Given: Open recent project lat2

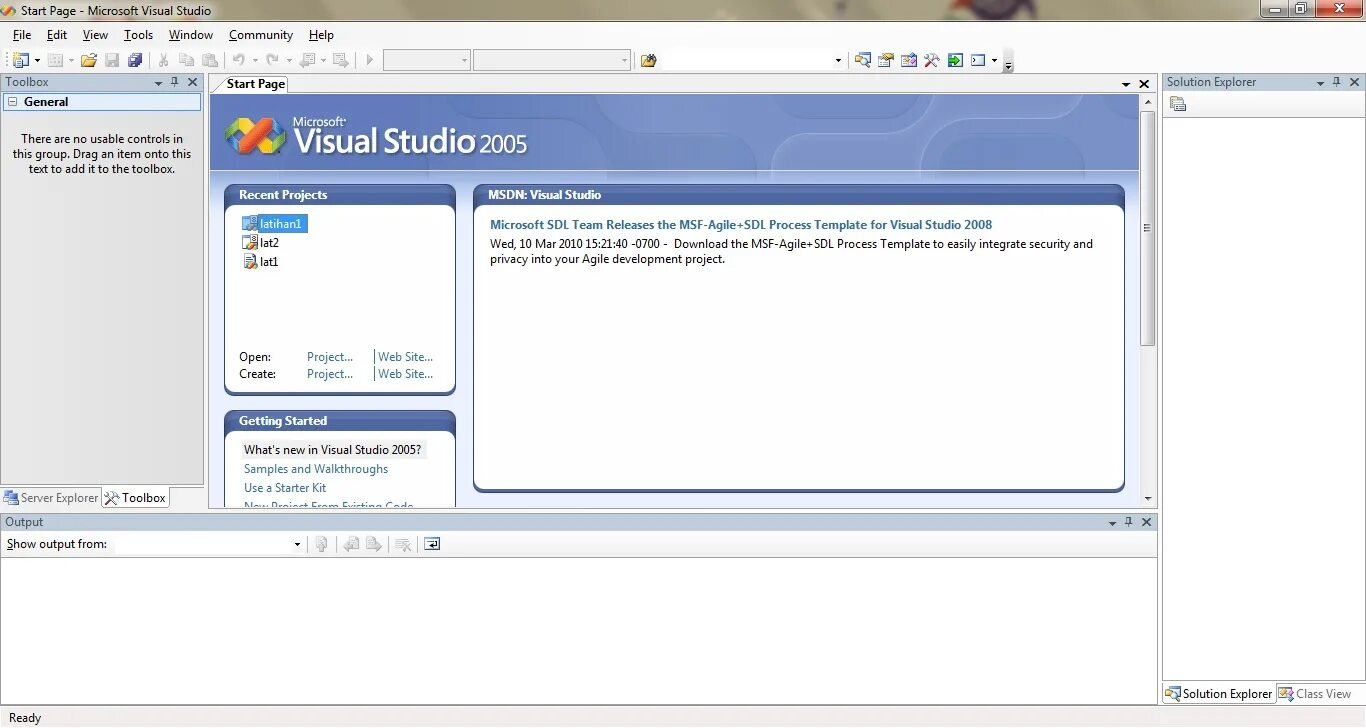Looking at the screenshot, I should click(261, 243).
